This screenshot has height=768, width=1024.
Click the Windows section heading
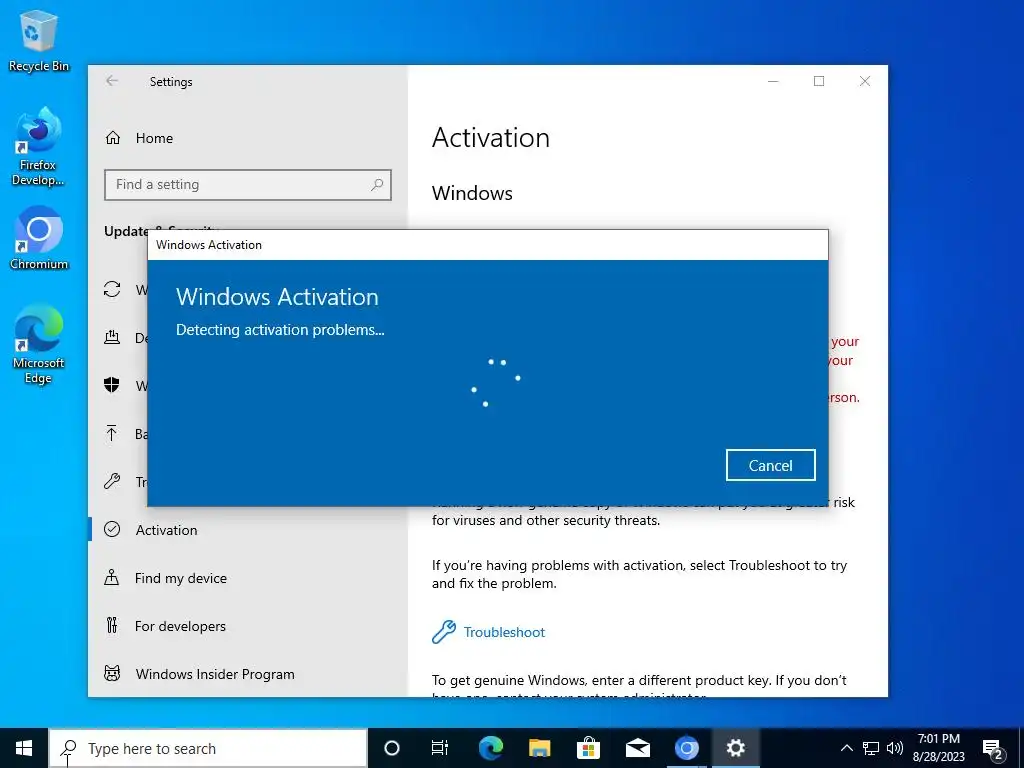click(x=472, y=193)
